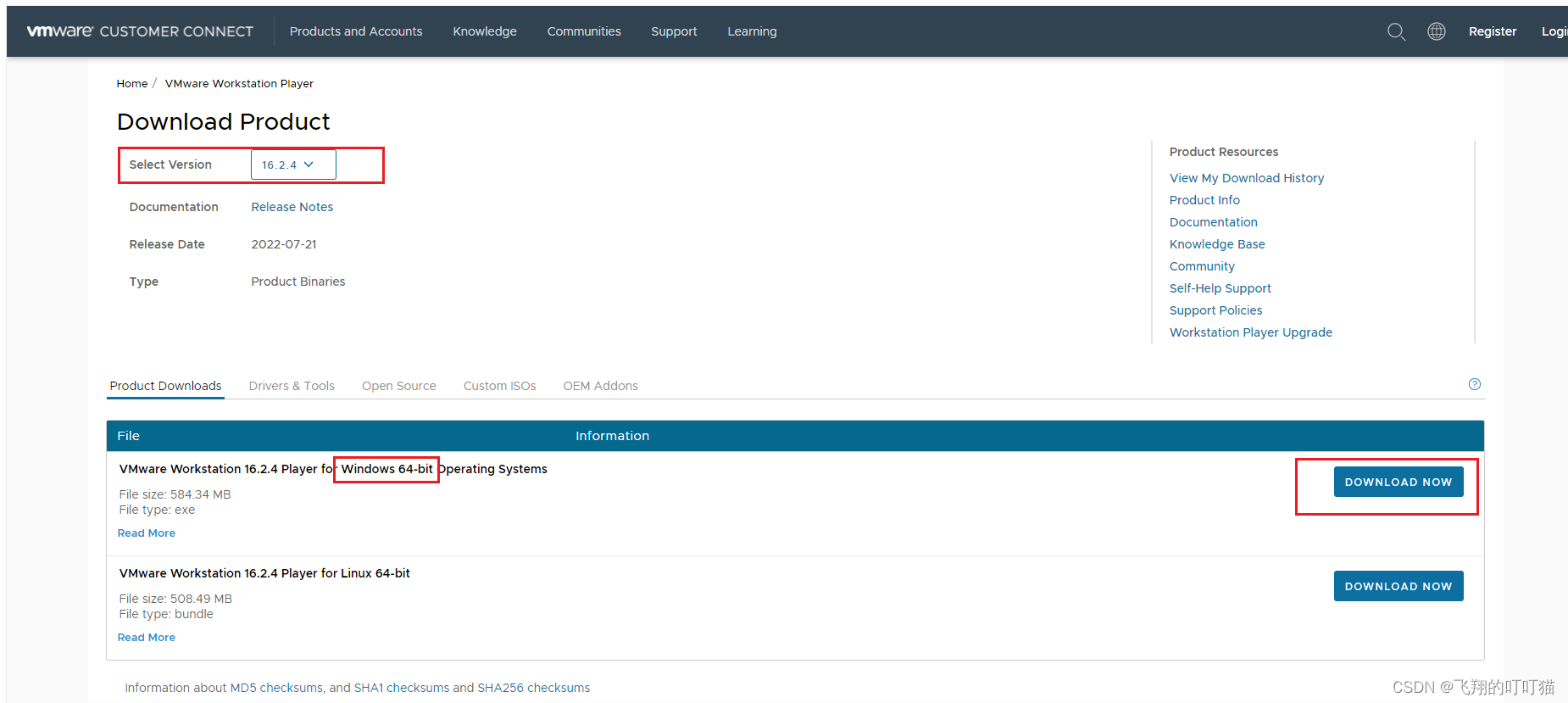Viewport: 1568px width, 703px height.
Task: Switch to Open Source tab
Action: (399, 386)
